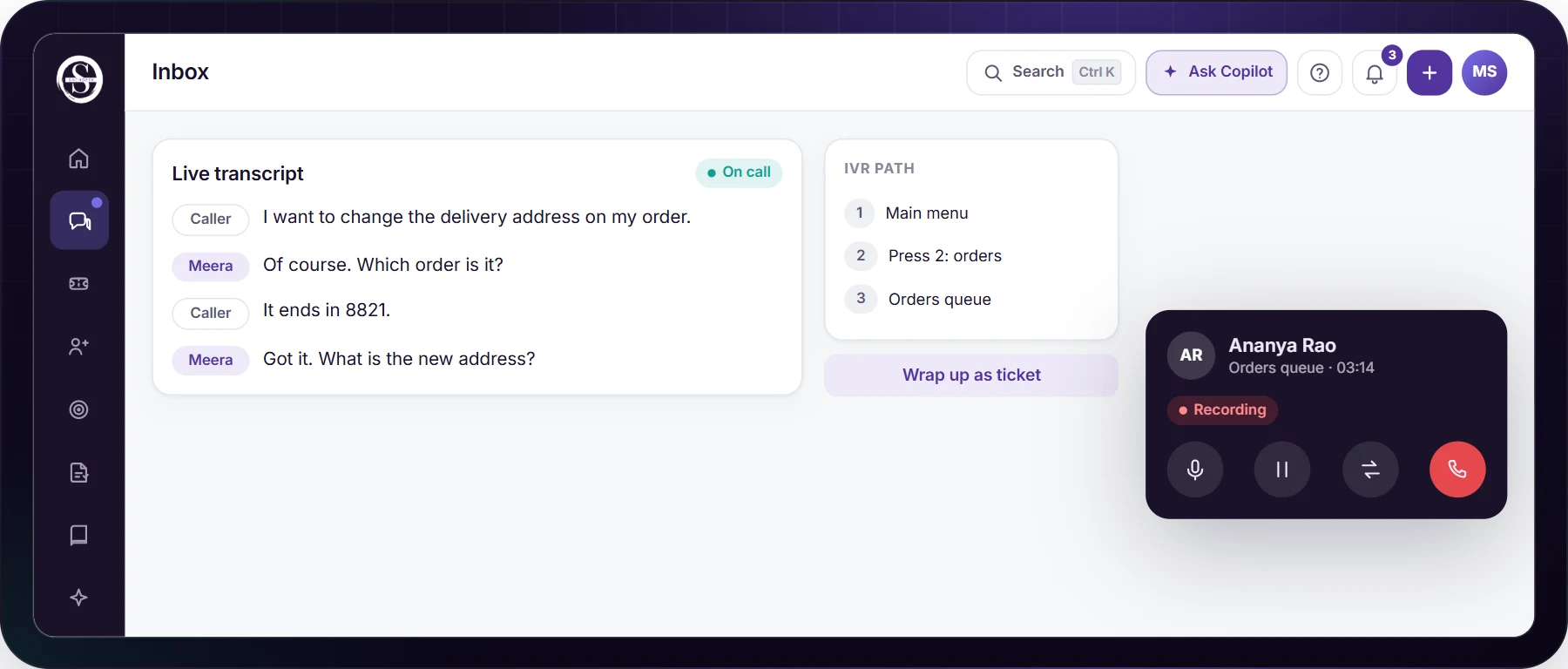Click the Recording indicator badge
Viewport: 1568px width, 669px height.
tap(1222, 409)
